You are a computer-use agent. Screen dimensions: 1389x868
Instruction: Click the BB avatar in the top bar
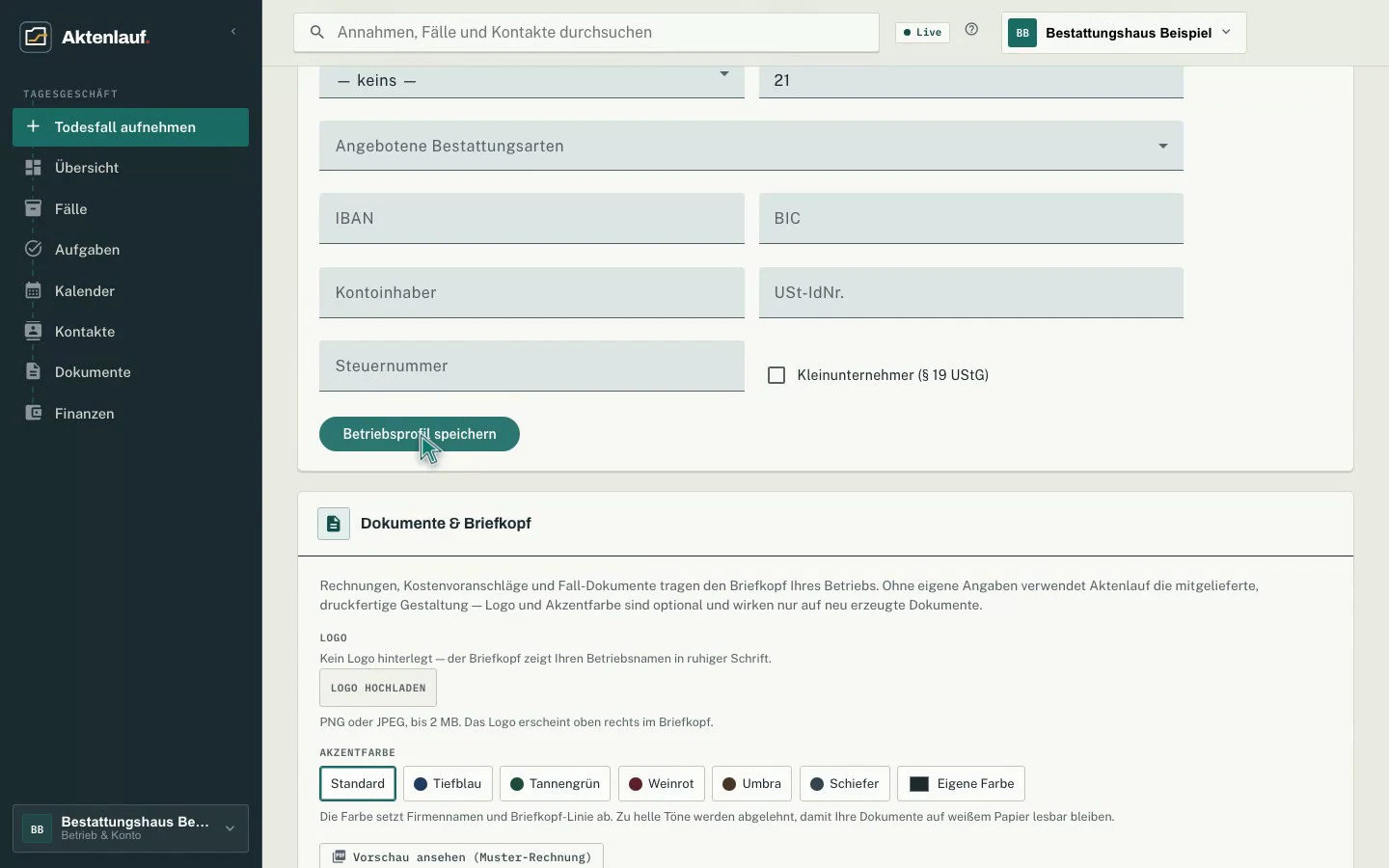[1022, 33]
